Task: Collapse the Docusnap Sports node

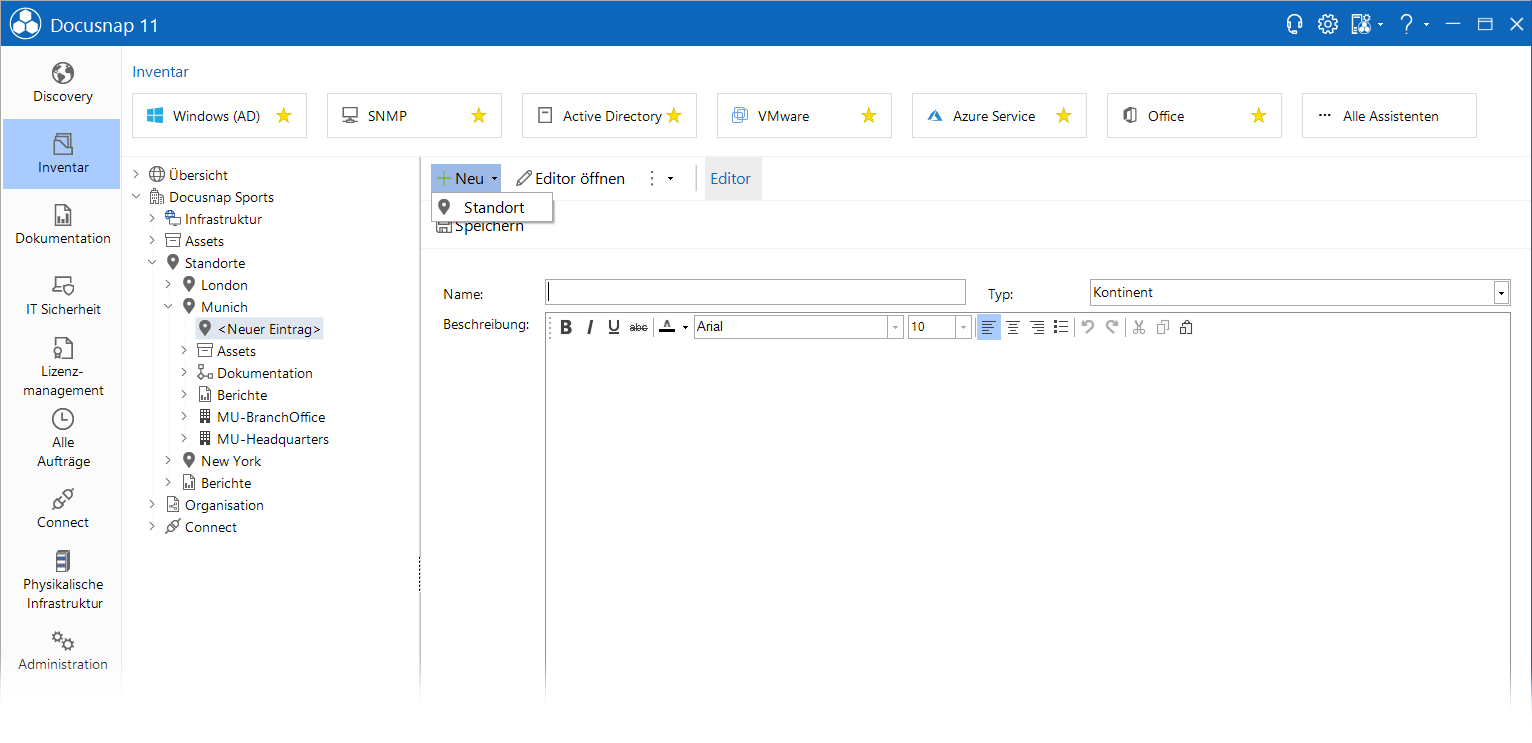Action: (136, 197)
